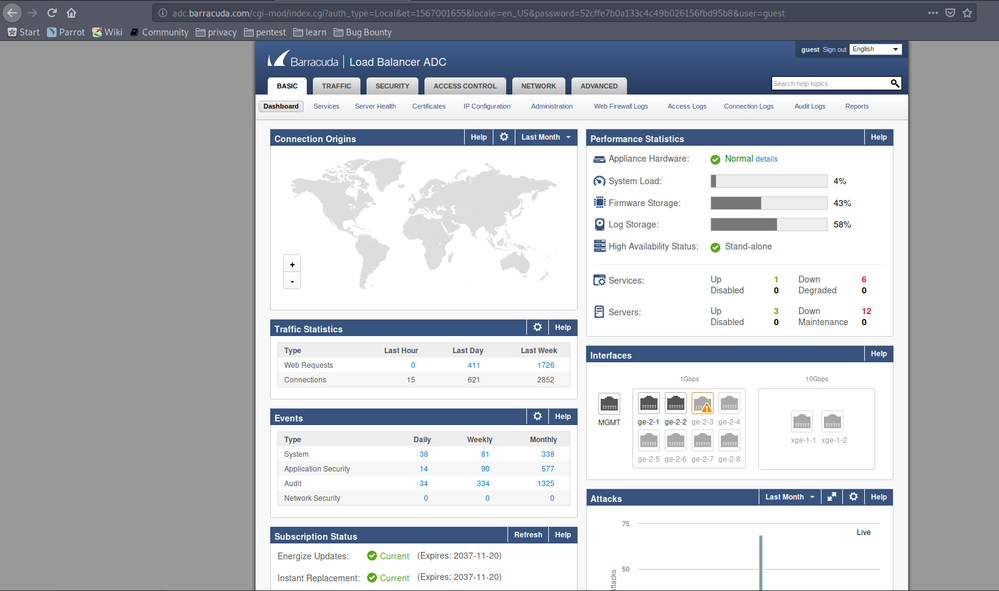This screenshot has width=999, height=591.
Task: Click the System Load progress bar
Action: 769,182
